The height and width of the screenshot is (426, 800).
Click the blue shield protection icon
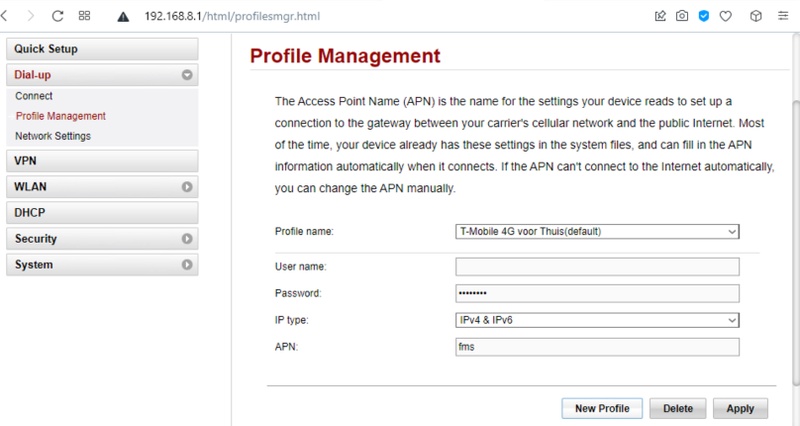(704, 16)
